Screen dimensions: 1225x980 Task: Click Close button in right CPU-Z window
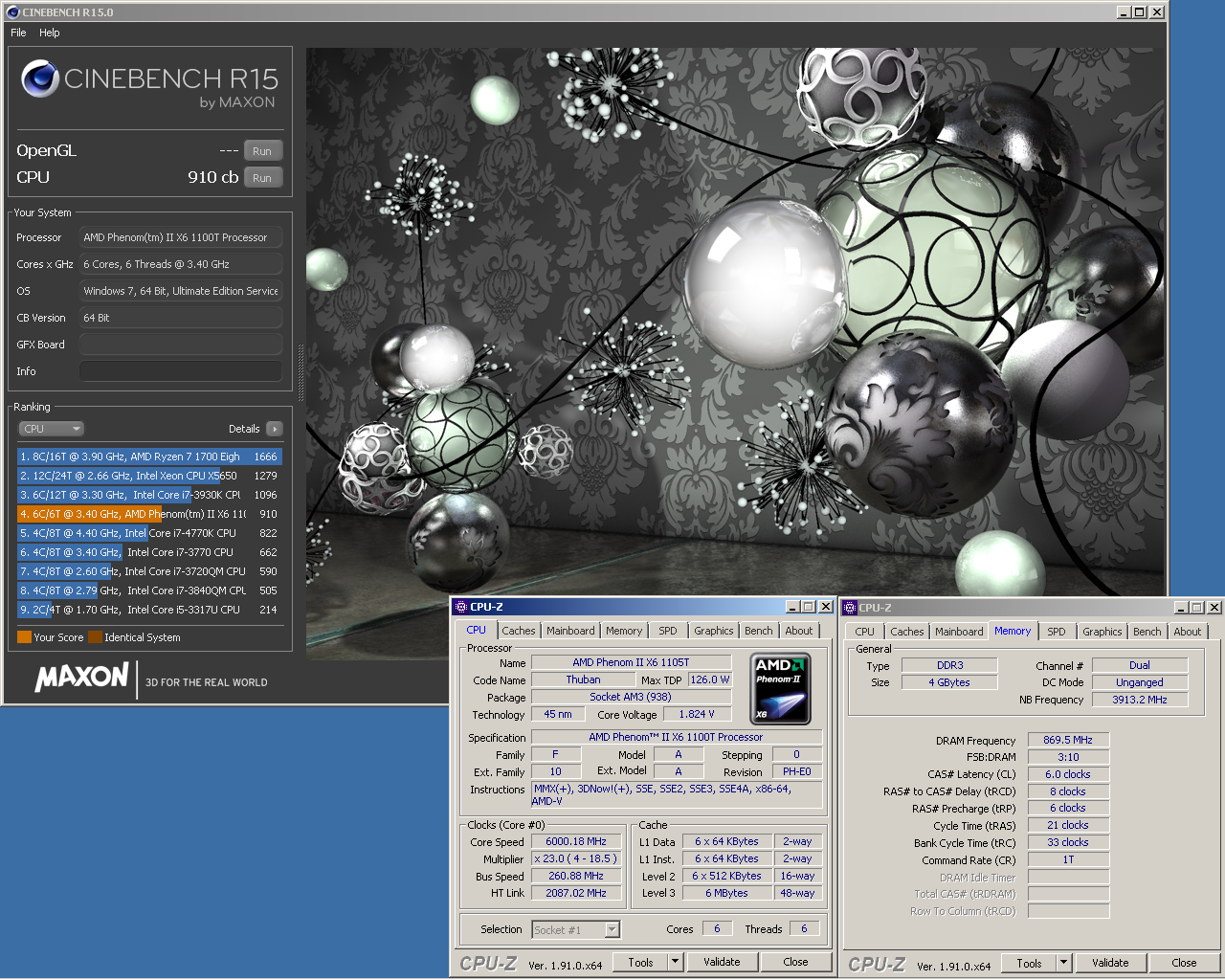(1184, 963)
